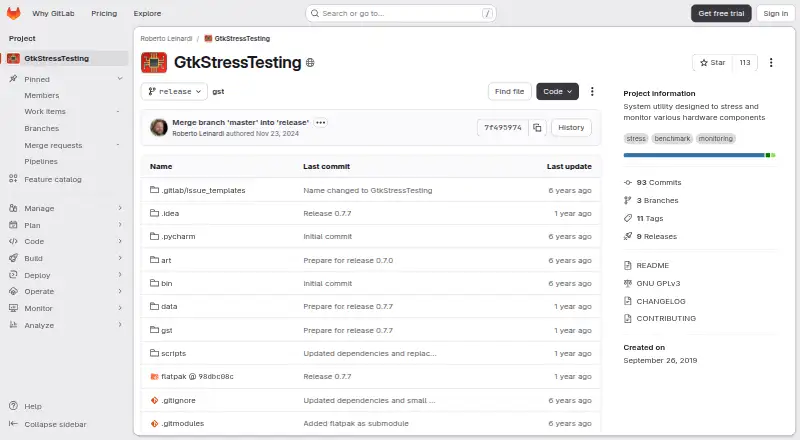The width and height of the screenshot is (800, 440).
Task: Click the Find file button
Action: point(509,91)
